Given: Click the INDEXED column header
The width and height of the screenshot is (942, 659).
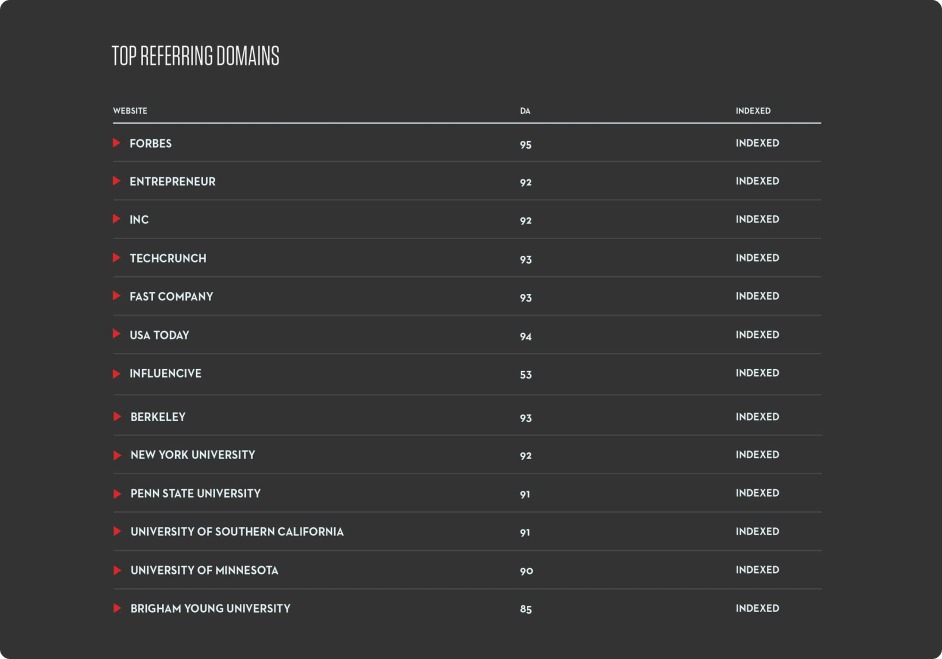Looking at the screenshot, I should click(757, 110).
